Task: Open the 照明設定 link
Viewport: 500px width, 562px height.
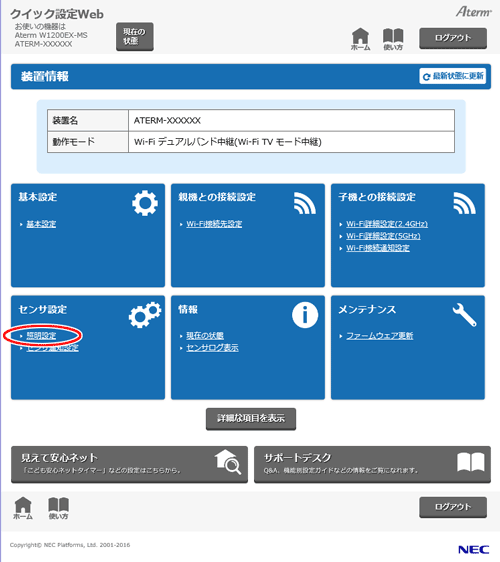Action: [41, 335]
